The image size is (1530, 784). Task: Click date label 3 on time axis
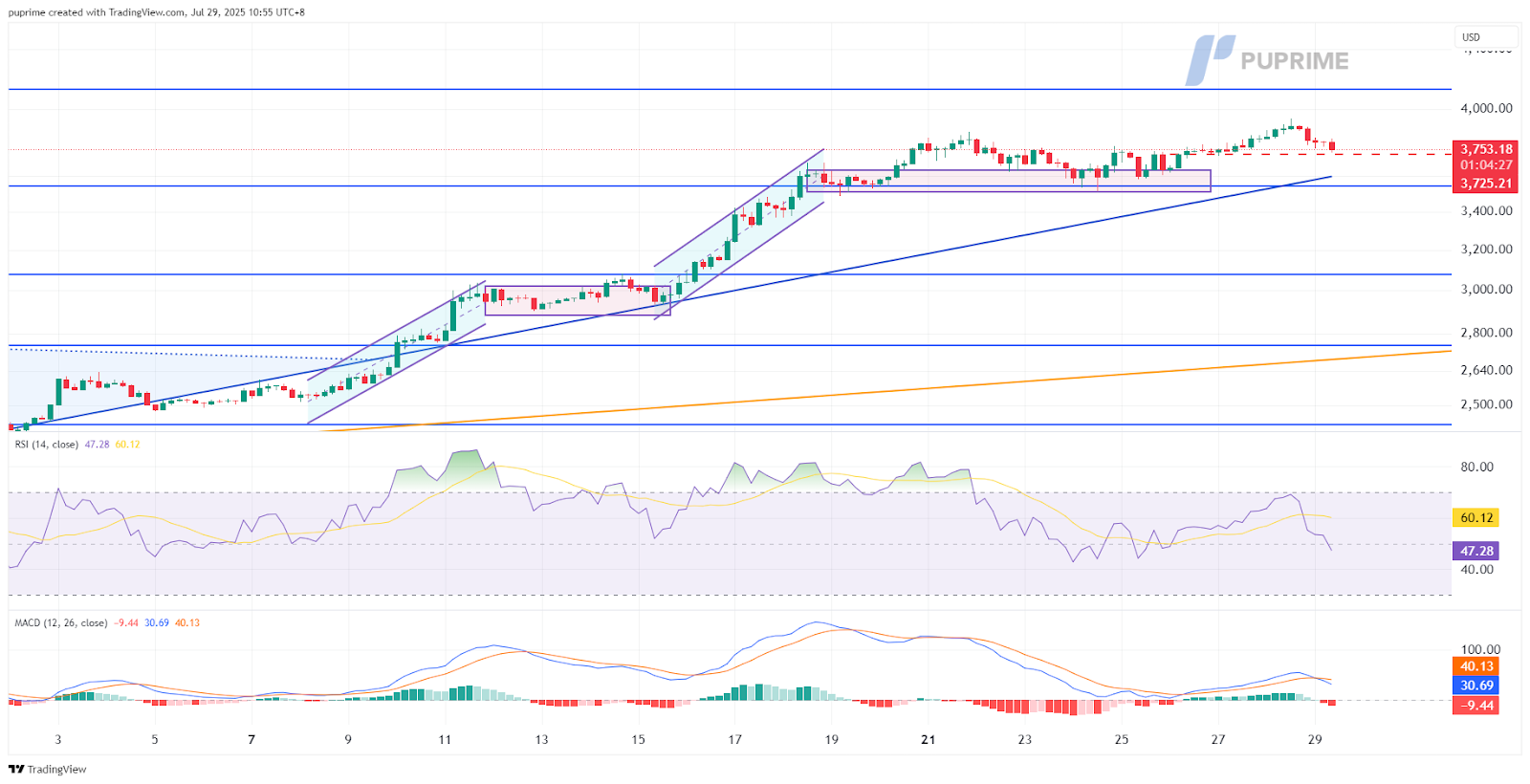(x=58, y=739)
